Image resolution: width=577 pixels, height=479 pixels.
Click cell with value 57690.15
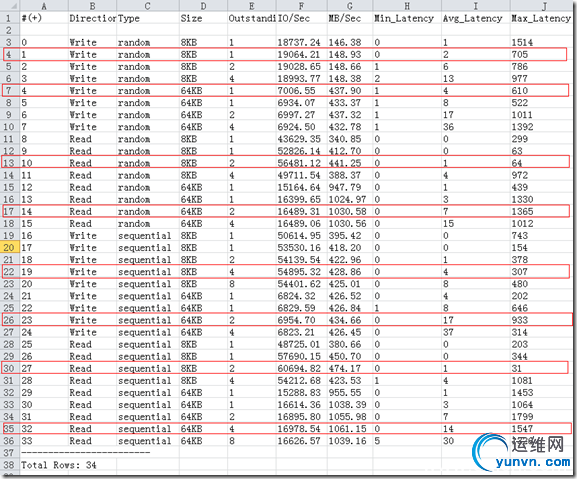301,356
